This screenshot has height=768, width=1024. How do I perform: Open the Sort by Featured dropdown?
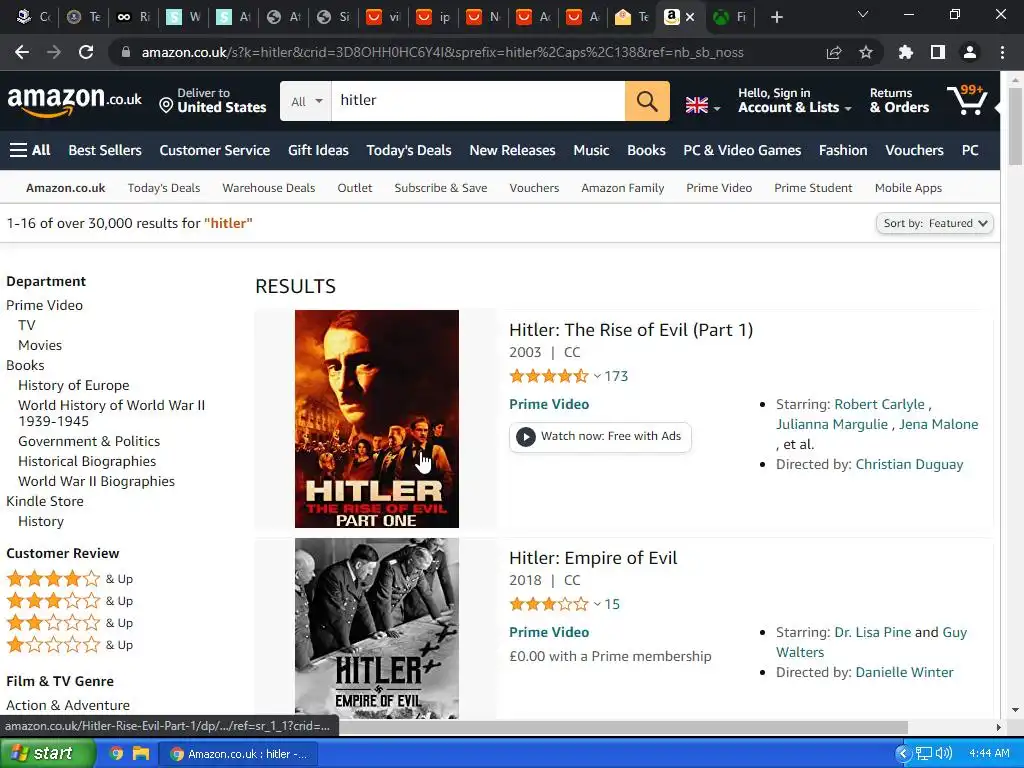935,223
